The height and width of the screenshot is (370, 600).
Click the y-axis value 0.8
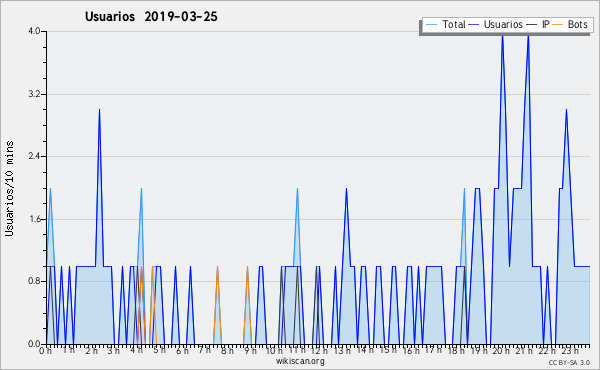[34, 281]
